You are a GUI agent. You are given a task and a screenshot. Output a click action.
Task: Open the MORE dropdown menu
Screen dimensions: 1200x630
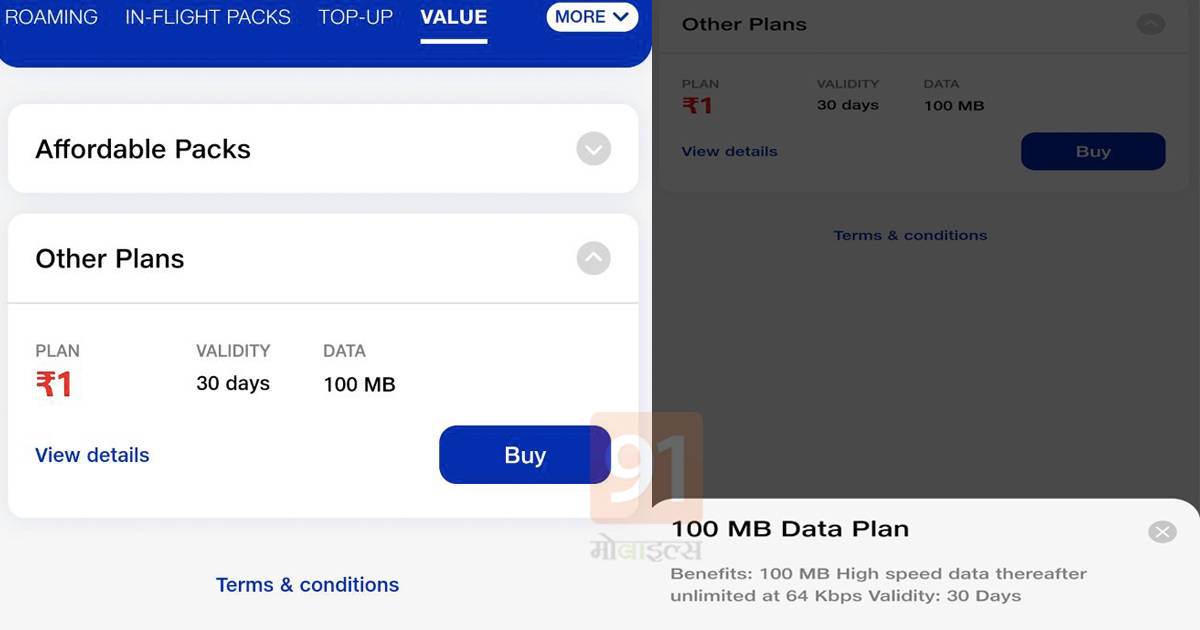coord(592,17)
